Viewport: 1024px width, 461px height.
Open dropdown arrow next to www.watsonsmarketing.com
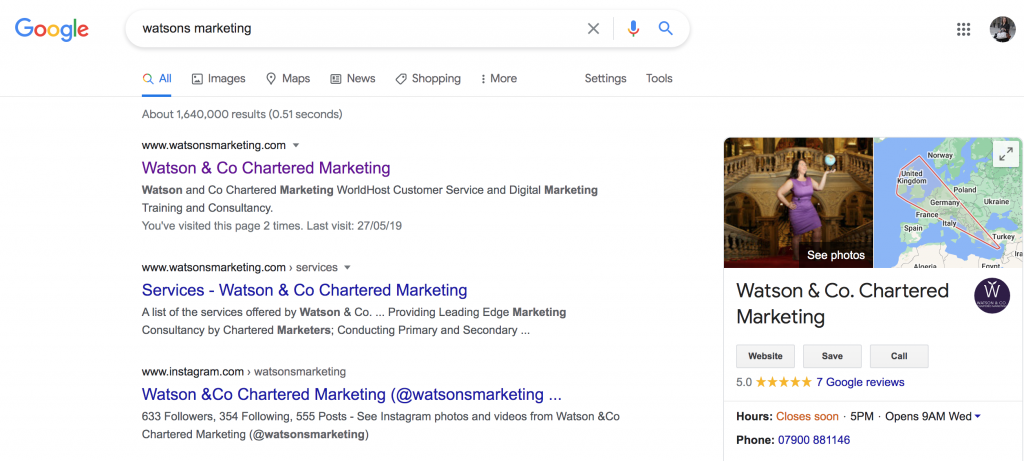click(x=296, y=145)
